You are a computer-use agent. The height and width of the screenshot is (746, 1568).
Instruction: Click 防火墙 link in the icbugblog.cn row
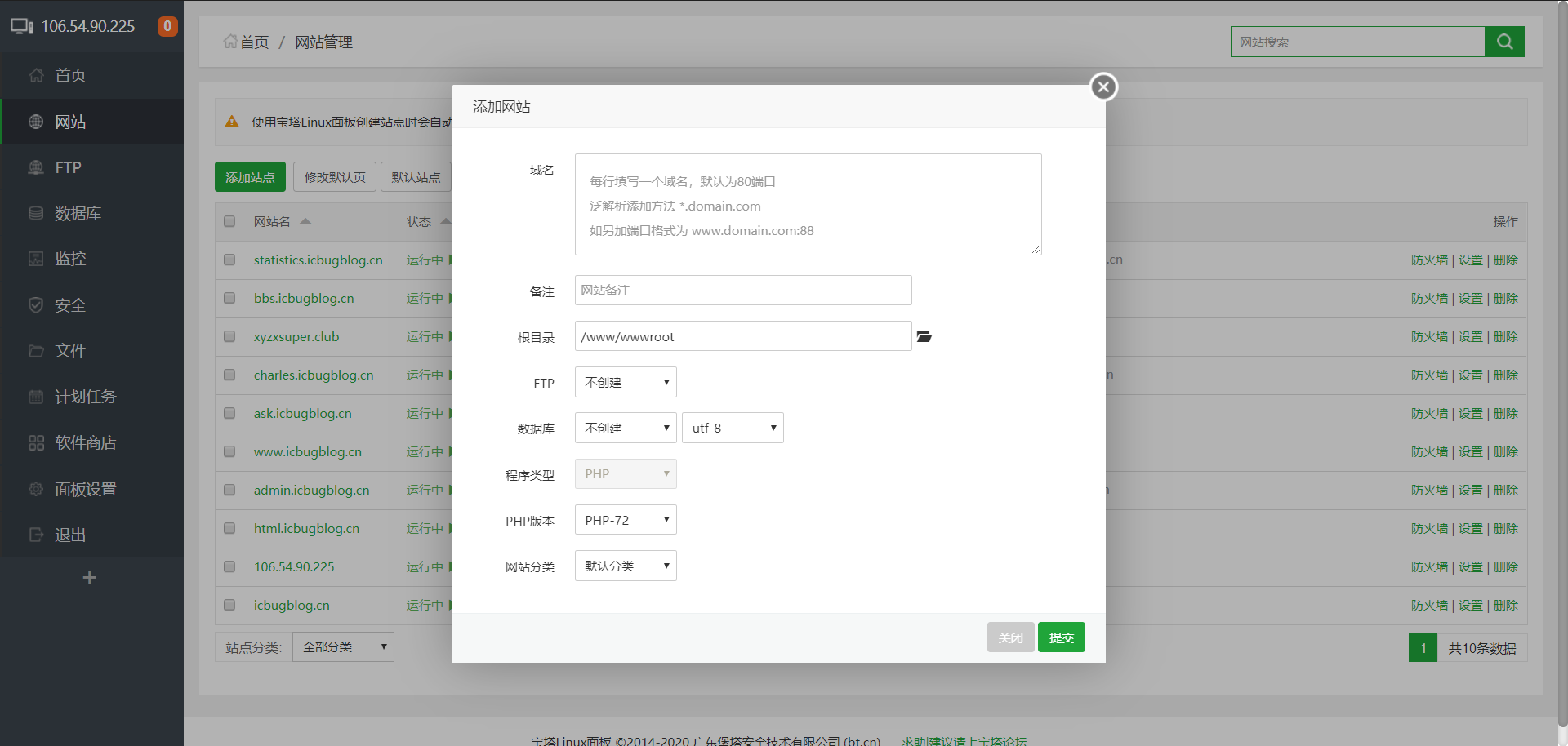click(x=1429, y=605)
